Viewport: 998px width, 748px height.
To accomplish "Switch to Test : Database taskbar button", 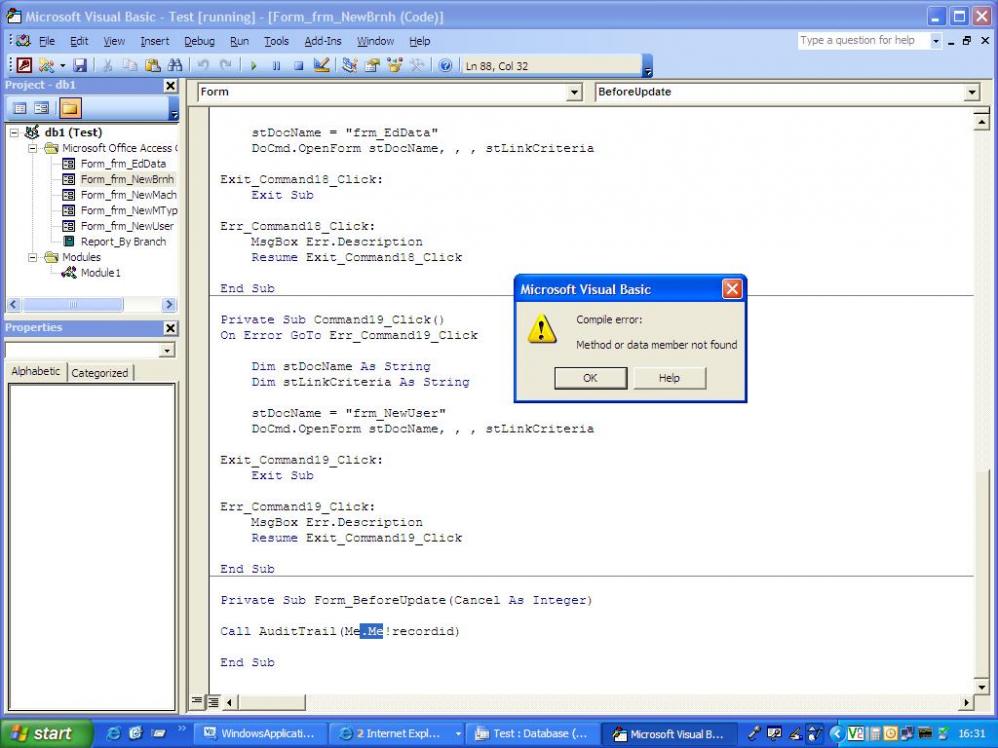I will [x=532, y=734].
